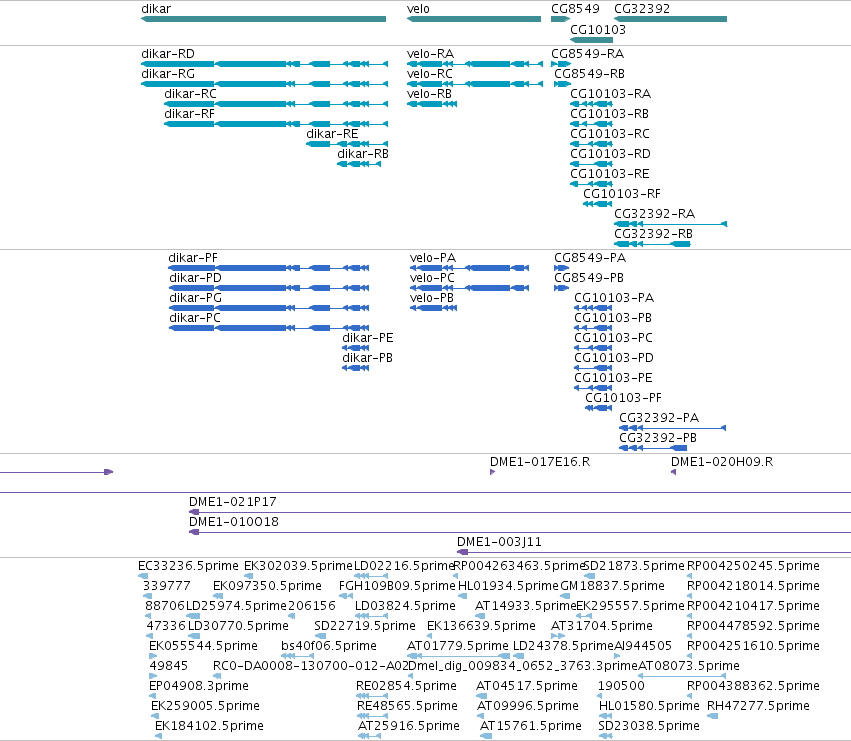Select protein CG10103-PD
The image size is (851, 741).
pyautogui.click(x=593, y=368)
